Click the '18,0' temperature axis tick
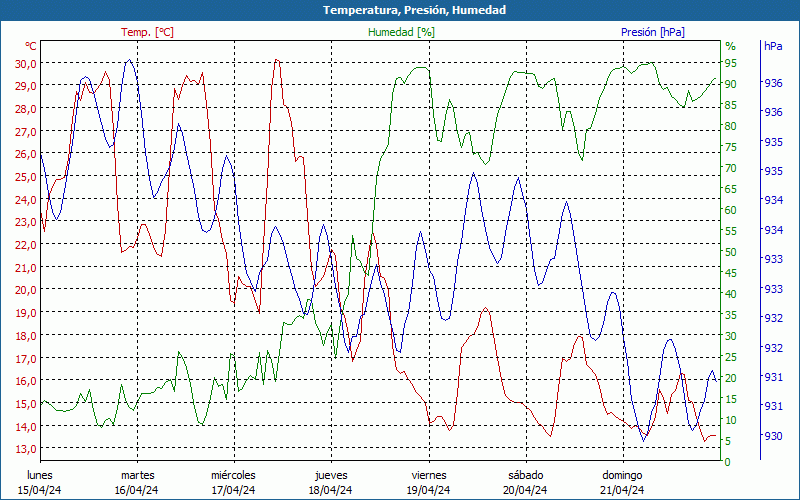The image size is (800, 500). (26, 336)
